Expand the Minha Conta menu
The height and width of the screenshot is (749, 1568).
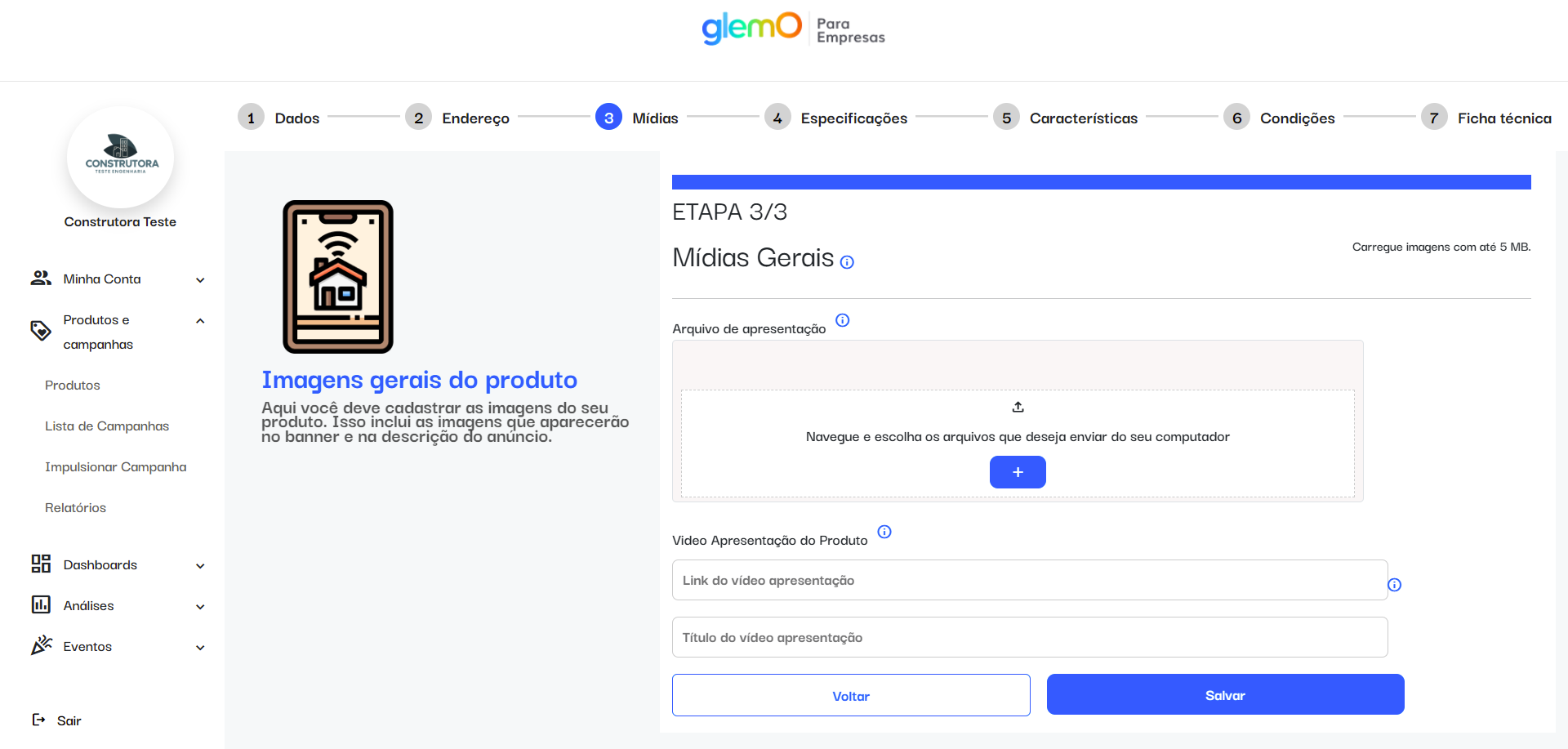tap(200, 280)
